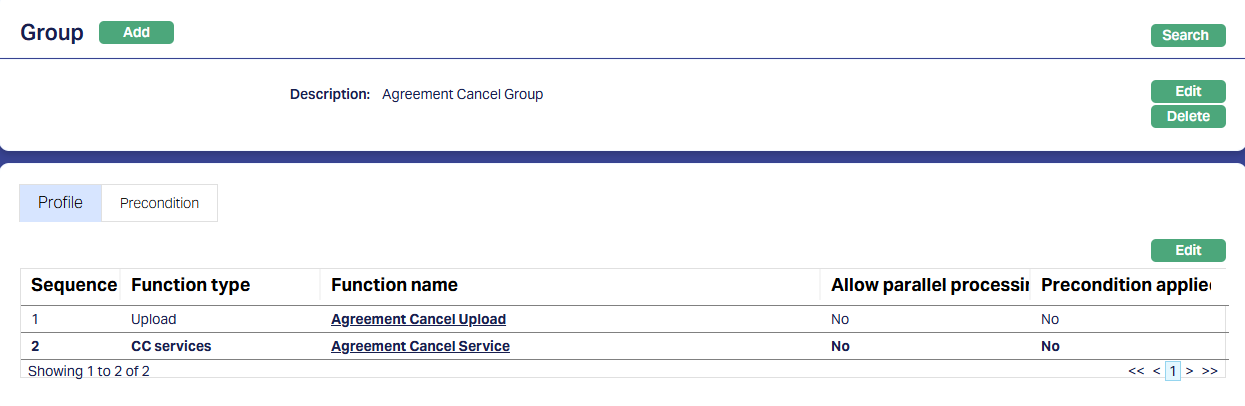Go to the first page of results
Viewport: 1245px width, 406px height.
pyautogui.click(x=1136, y=371)
